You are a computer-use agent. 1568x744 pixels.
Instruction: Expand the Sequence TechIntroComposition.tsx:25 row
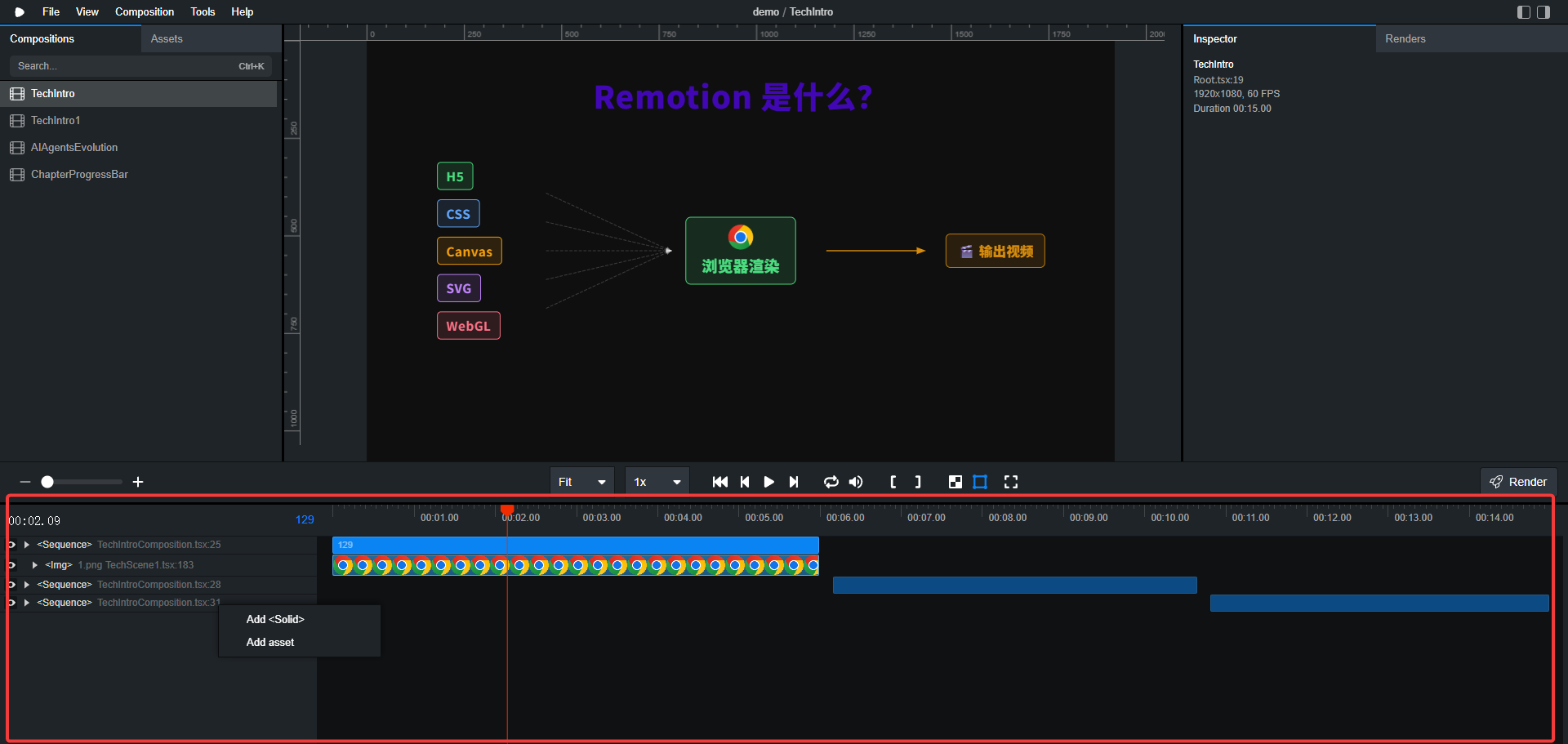tap(27, 545)
